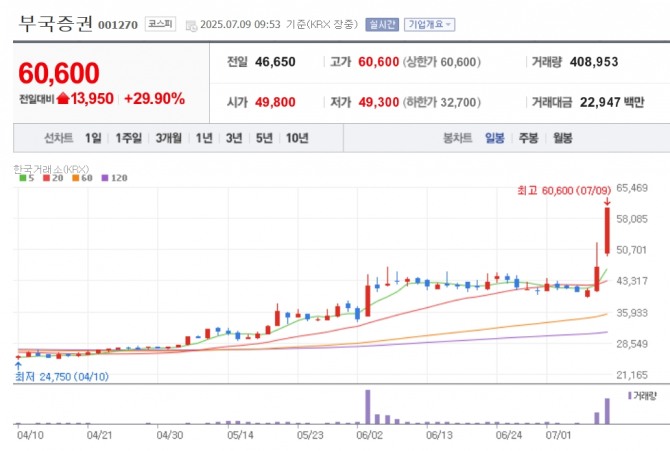The width and height of the screenshot is (670, 451).
Task: Switch to 월봉 candle chart
Action: click(562, 138)
